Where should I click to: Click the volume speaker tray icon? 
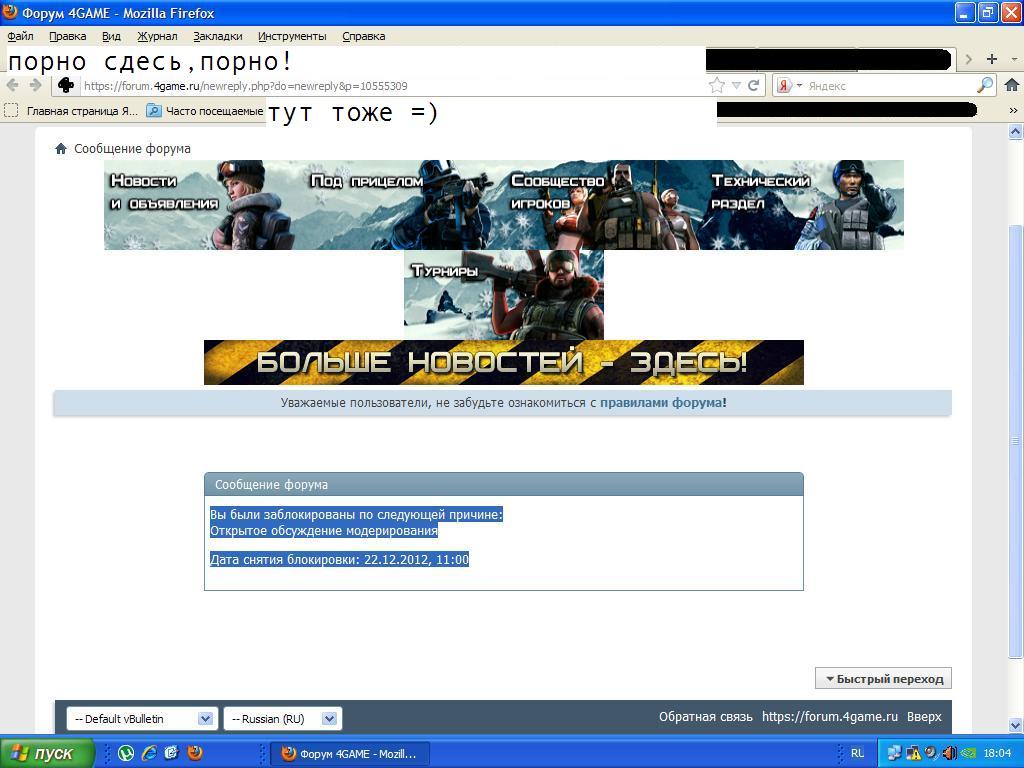(x=949, y=754)
